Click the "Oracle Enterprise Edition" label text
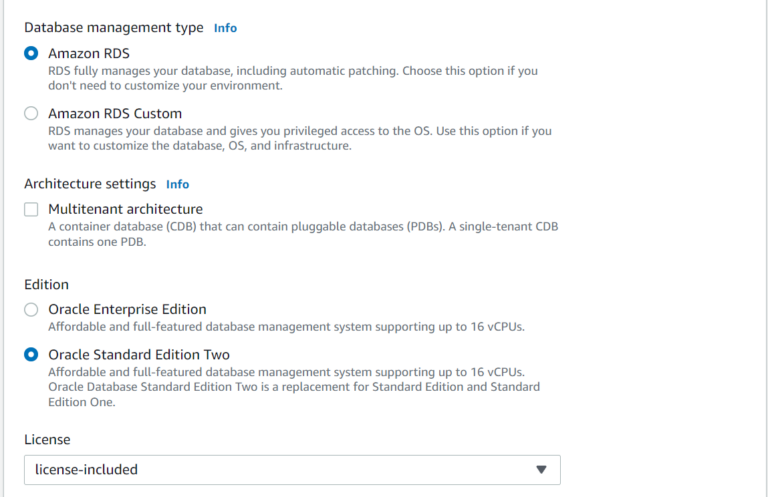768x497 pixels. (127, 310)
